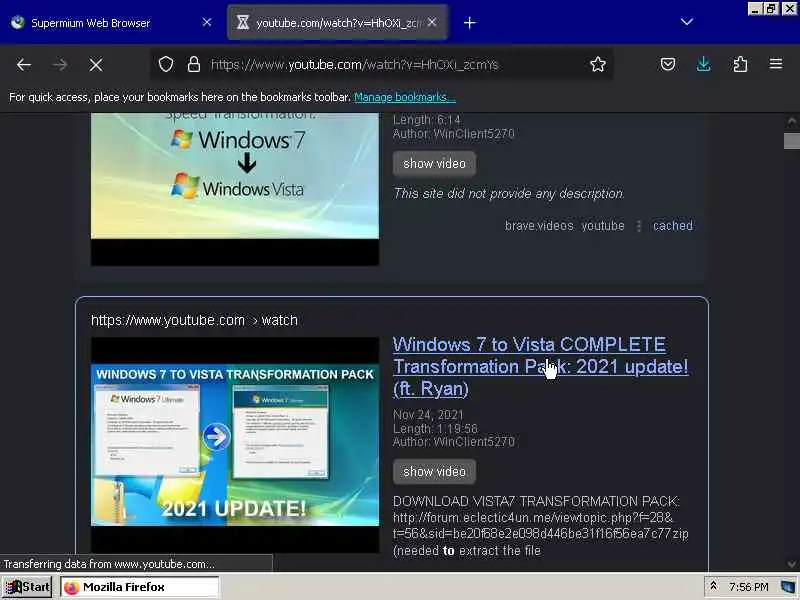This screenshot has height=600, width=800.
Task: Click the scrollbar up arrow
Action: tap(791, 121)
